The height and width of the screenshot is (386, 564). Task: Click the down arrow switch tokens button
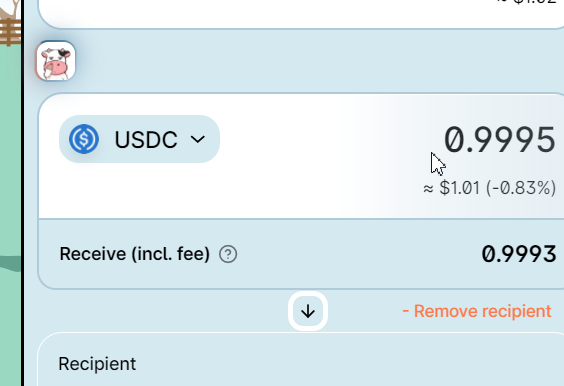pyautogui.click(x=308, y=311)
